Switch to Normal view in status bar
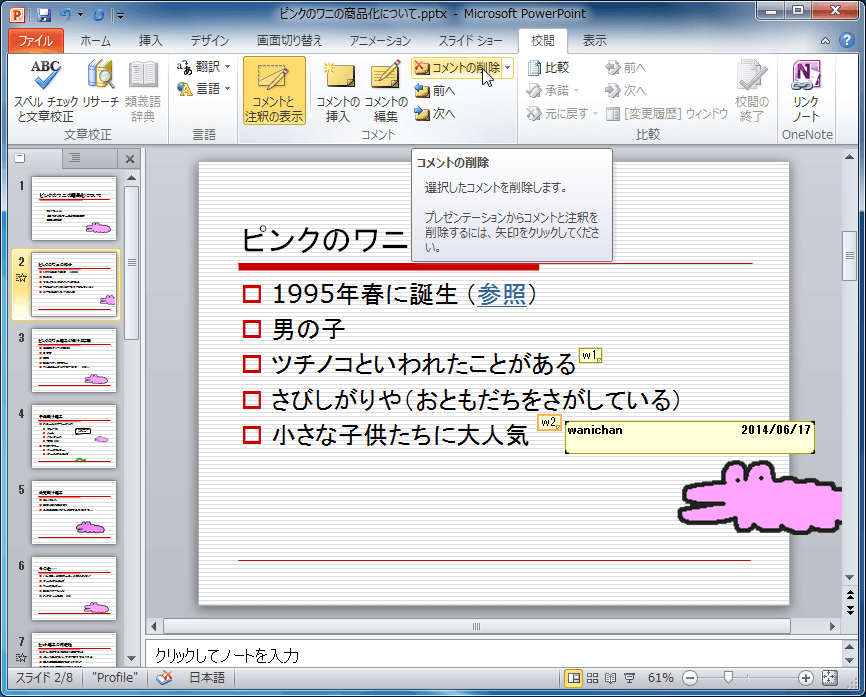866x697 pixels. pyautogui.click(x=574, y=678)
